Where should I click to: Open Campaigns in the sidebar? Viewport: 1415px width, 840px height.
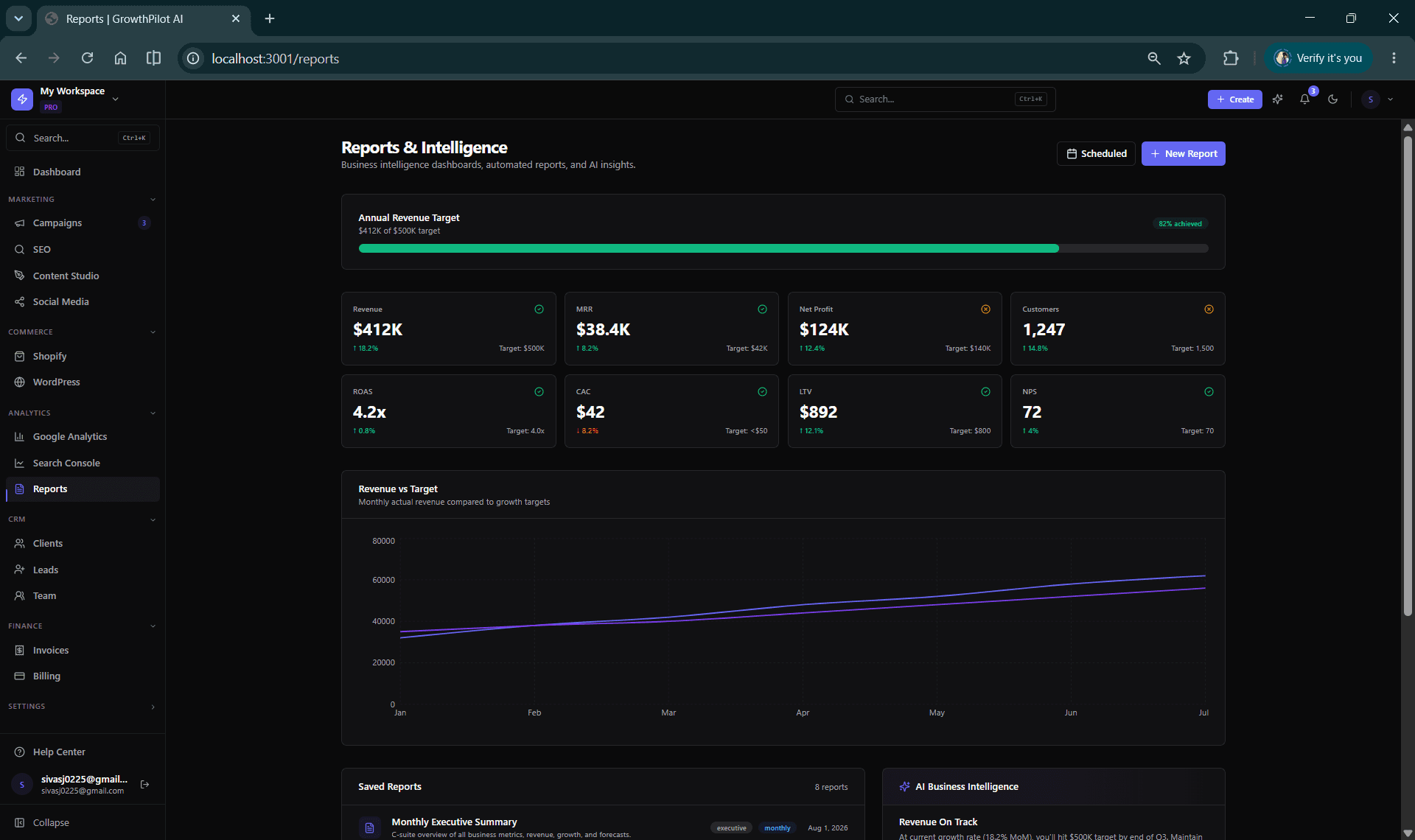pyautogui.click(x=83, y=223)
